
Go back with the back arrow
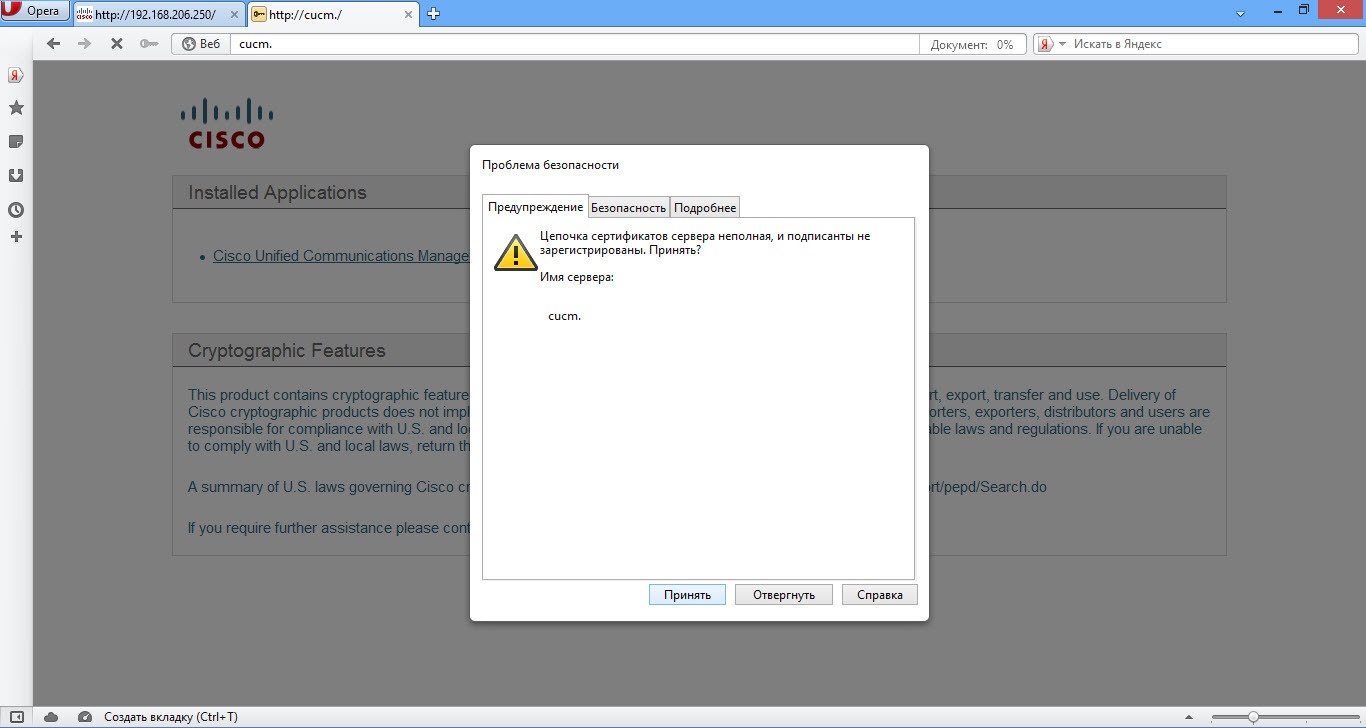54,44
